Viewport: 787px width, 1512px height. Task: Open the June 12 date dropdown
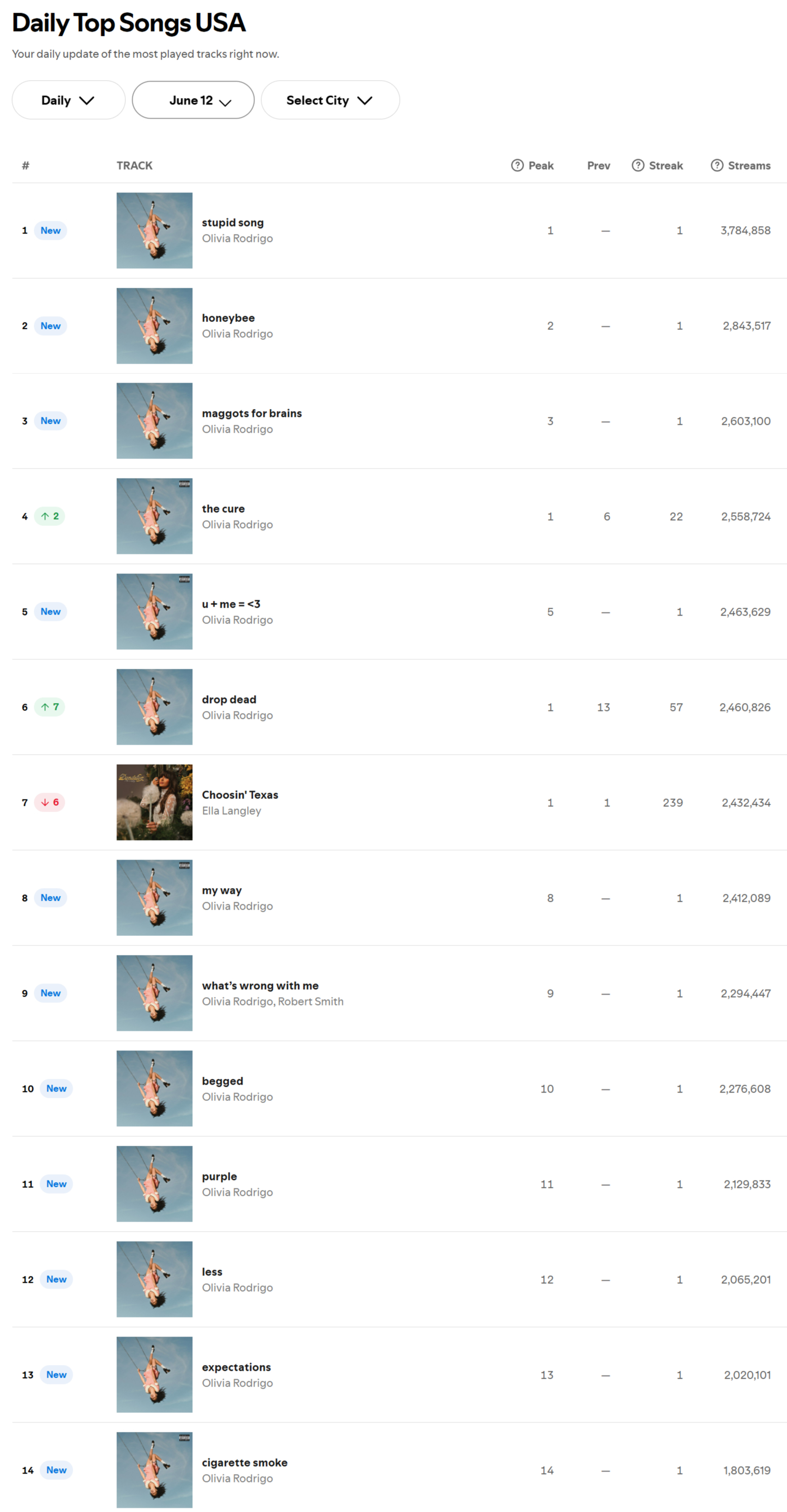(x=193, y=100)
